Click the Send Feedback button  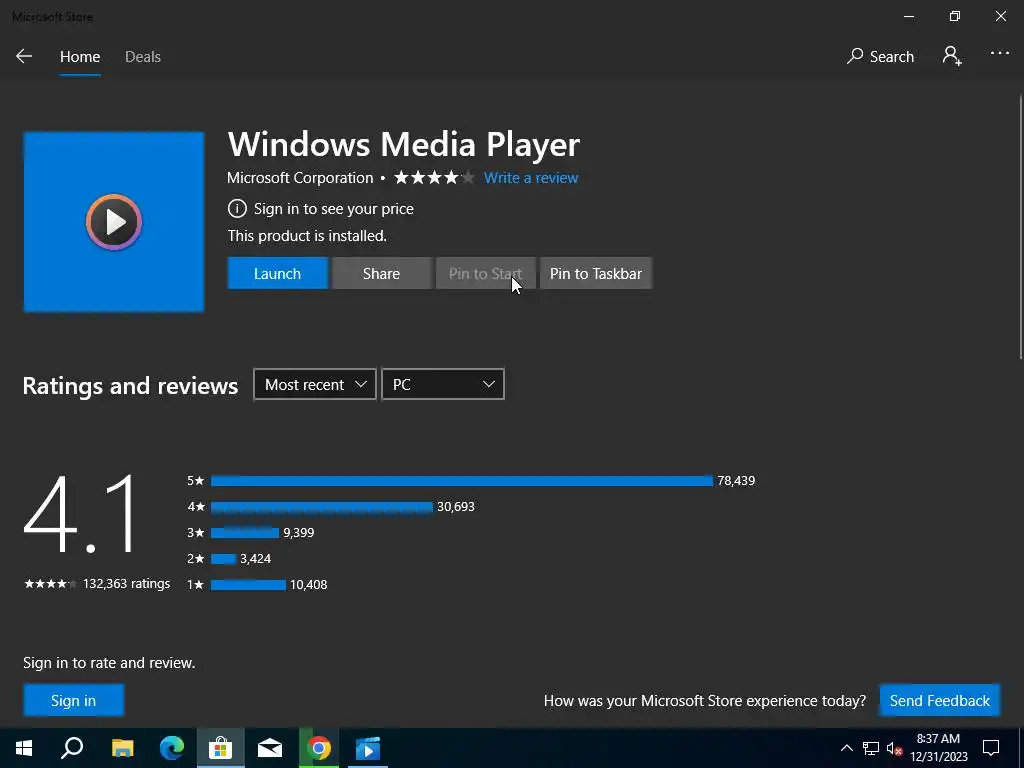click(x=940, y=701)
